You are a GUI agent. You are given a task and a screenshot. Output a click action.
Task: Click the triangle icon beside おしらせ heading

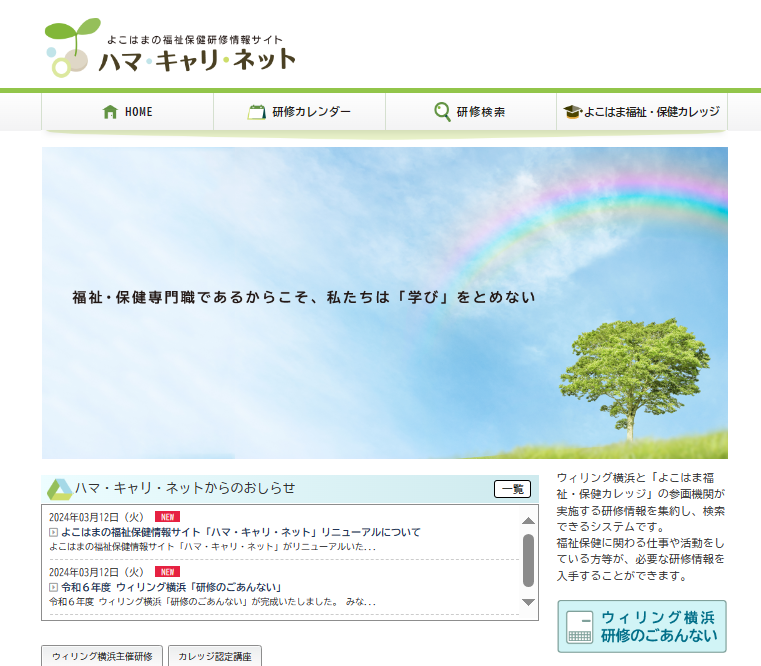60,489
